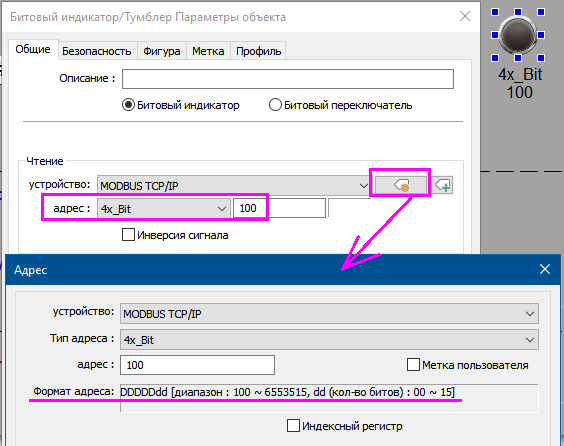
Task: Close the Адрес dialog
Action: (x=545, y=269)
